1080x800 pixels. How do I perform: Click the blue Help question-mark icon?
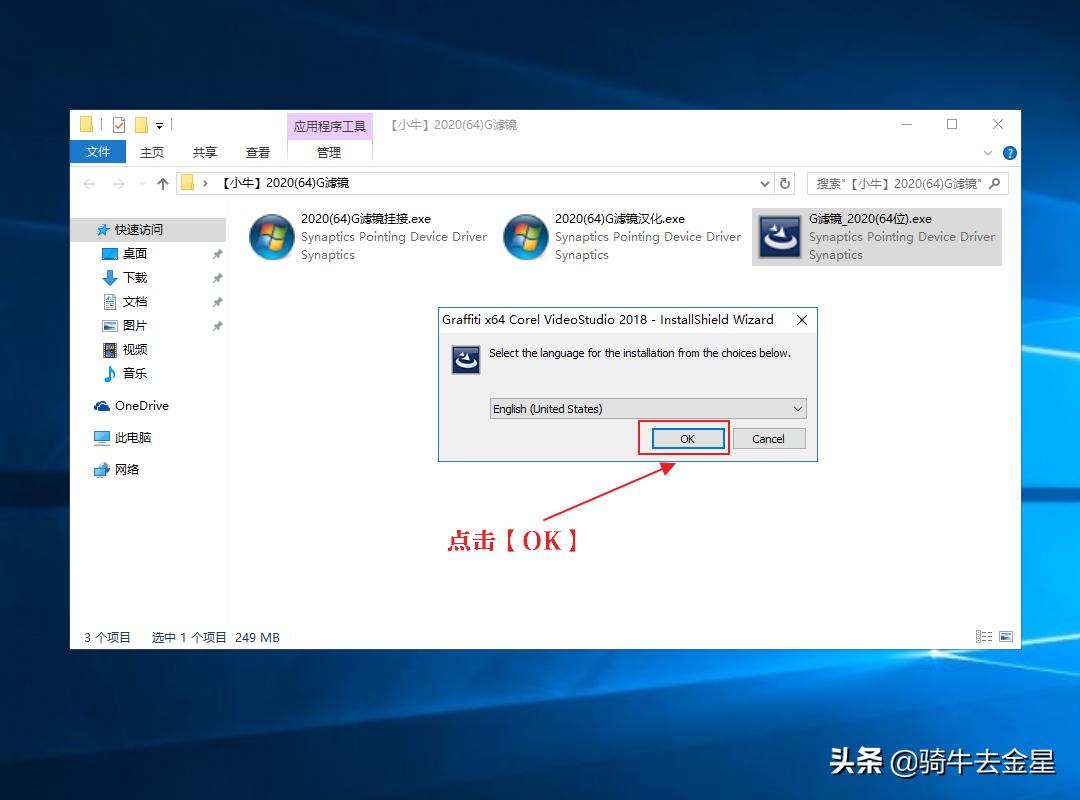1008,152
